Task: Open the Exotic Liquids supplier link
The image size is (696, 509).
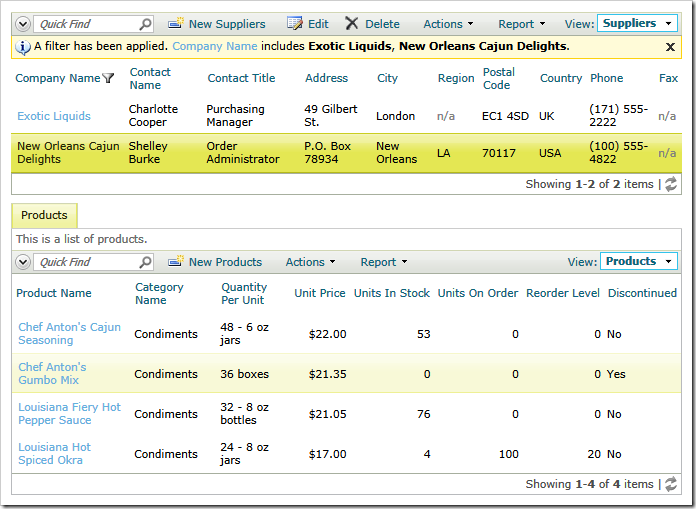Action: [x=54, y=116]
